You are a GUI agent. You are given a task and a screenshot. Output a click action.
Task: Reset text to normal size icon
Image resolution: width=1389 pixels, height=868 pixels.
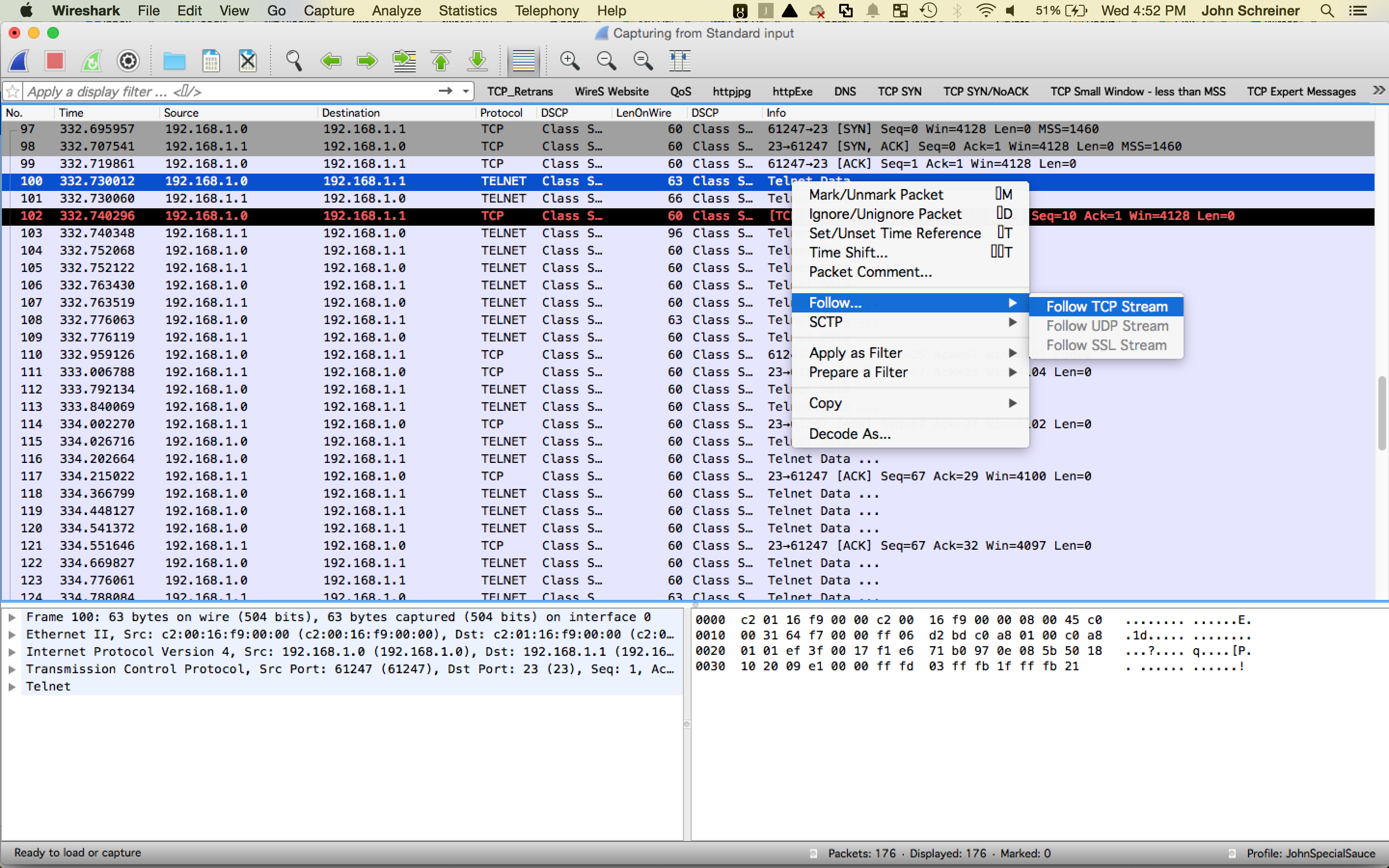tap(643, 61)
